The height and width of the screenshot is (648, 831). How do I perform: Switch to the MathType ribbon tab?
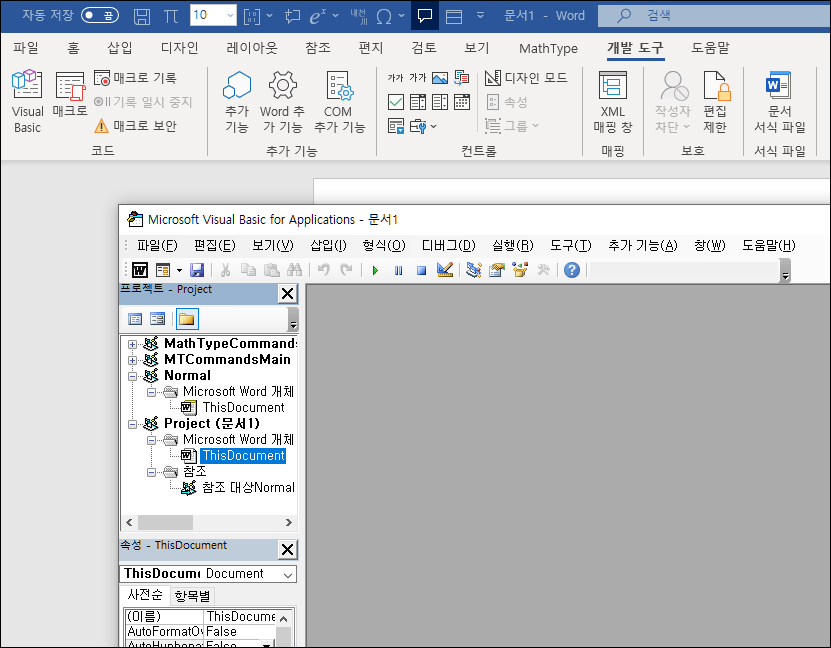click(548, 48)
